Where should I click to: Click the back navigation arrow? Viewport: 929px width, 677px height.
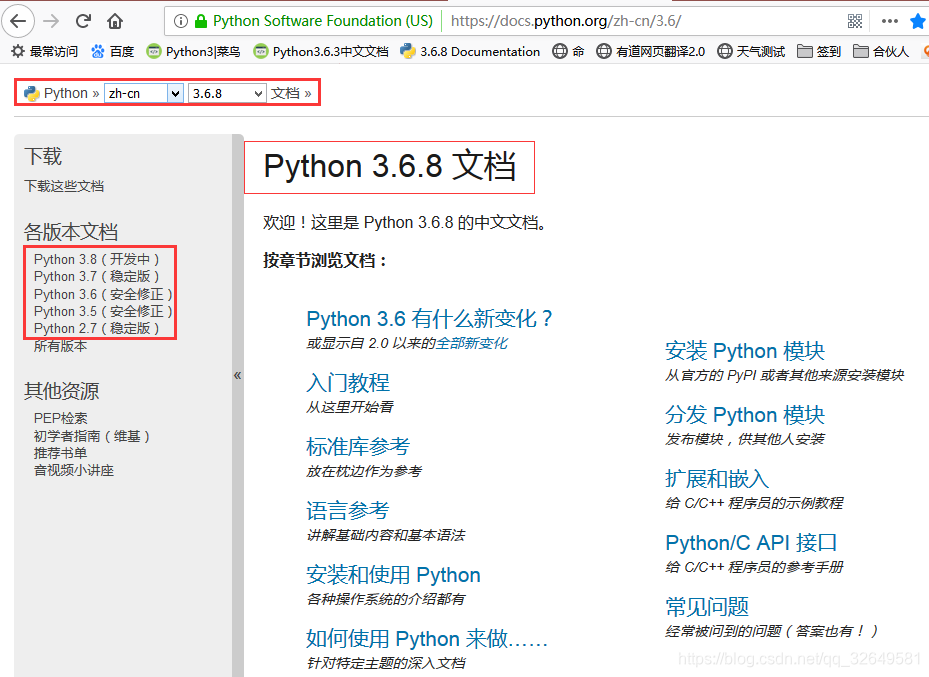(x=19, y=20)
